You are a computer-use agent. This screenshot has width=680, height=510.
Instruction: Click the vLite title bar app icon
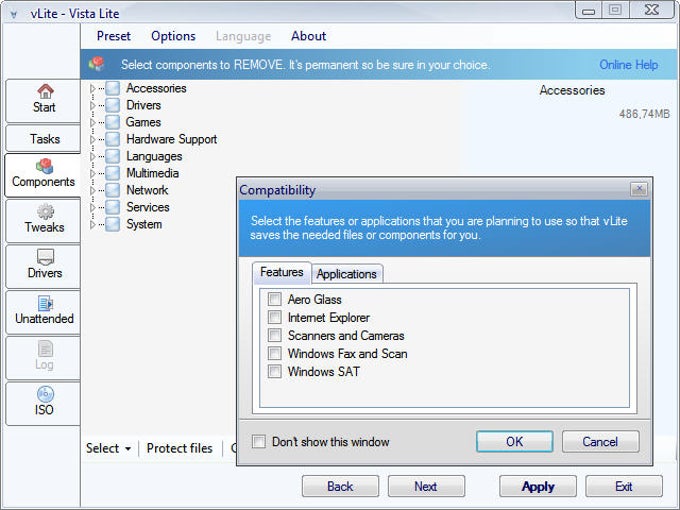(x=14, y=14)
